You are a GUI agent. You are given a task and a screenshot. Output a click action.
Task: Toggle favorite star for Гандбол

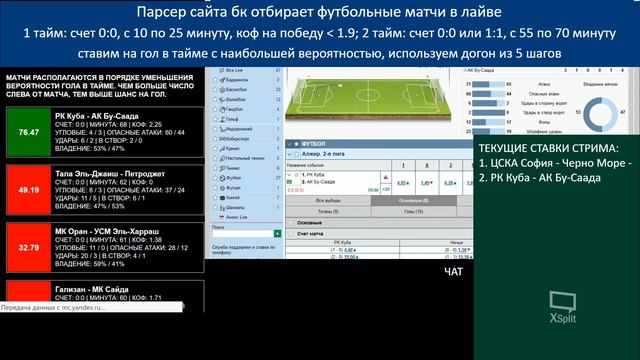tap(216, 109)
